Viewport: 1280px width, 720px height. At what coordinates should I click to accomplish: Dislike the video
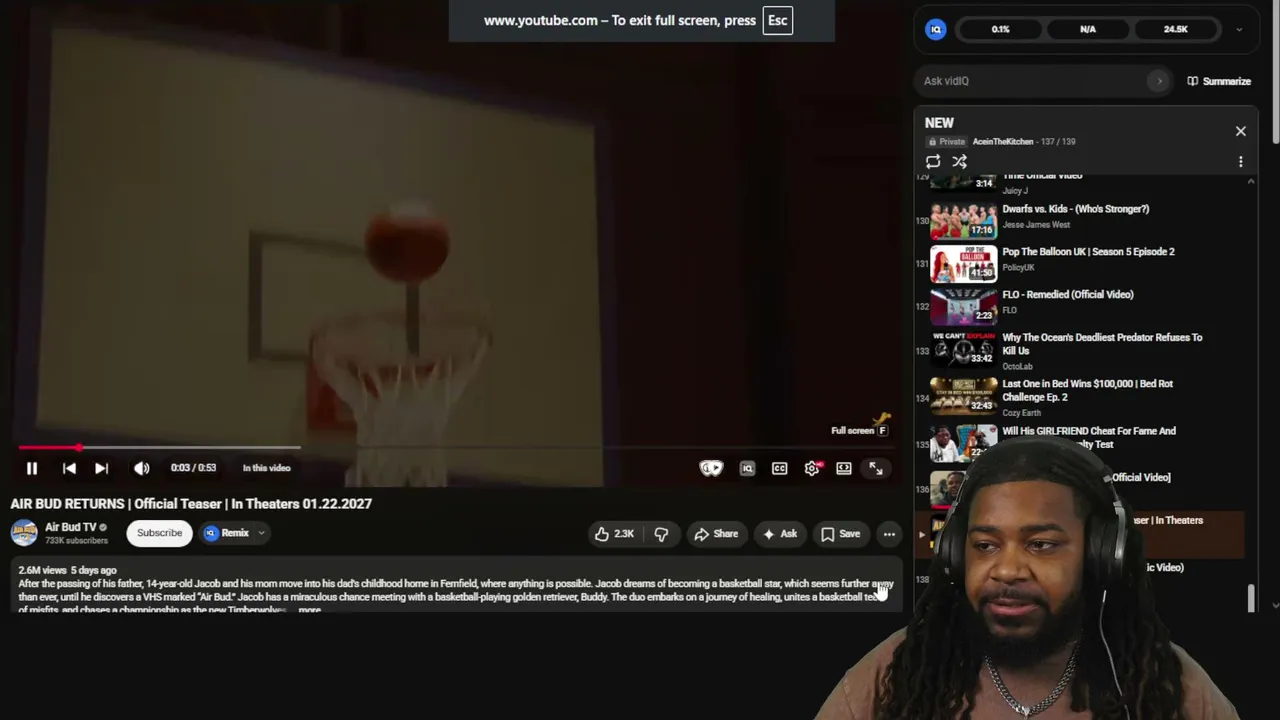[661, 534]
